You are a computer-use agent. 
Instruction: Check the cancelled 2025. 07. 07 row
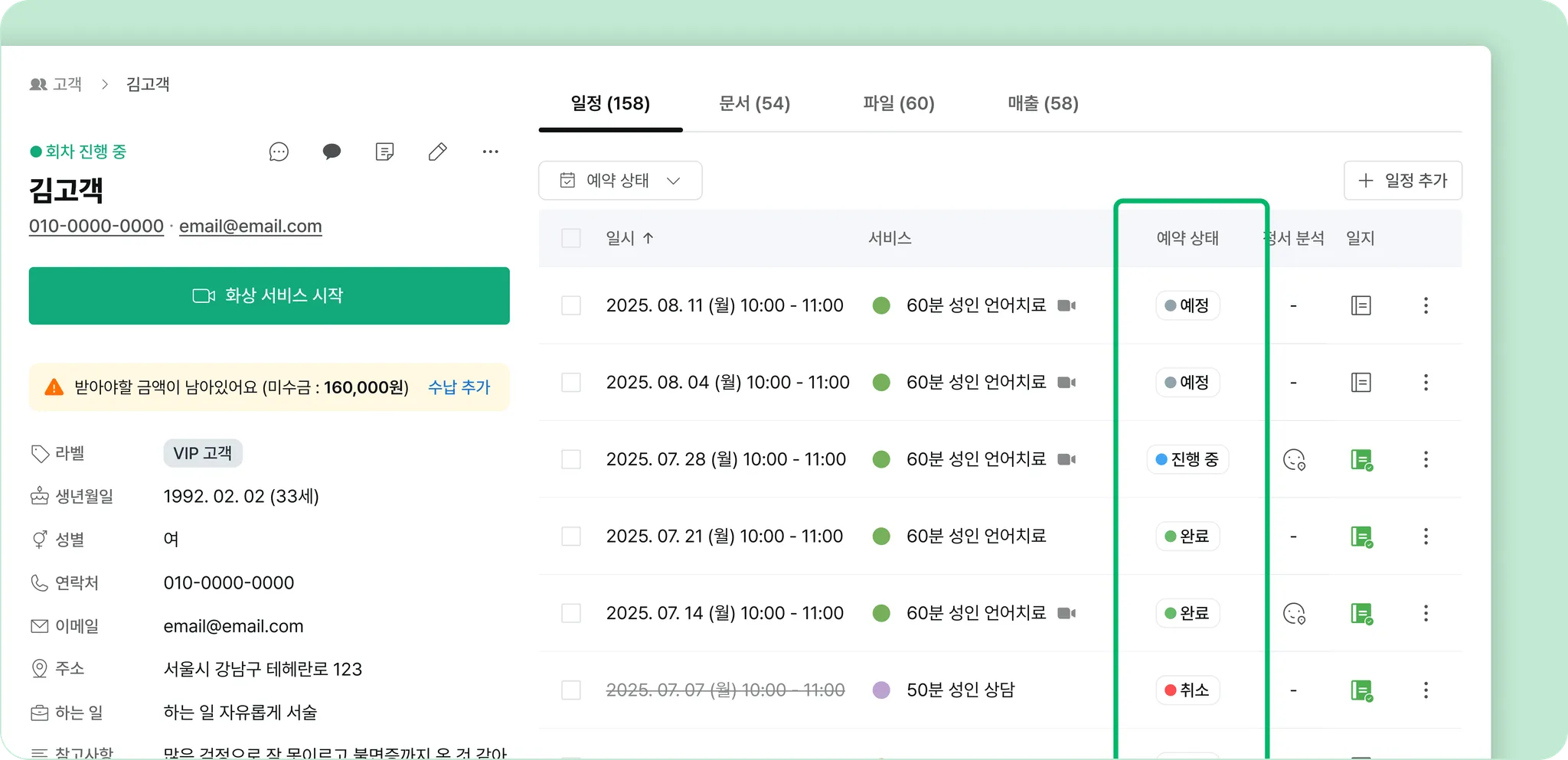tap(571, 690)
